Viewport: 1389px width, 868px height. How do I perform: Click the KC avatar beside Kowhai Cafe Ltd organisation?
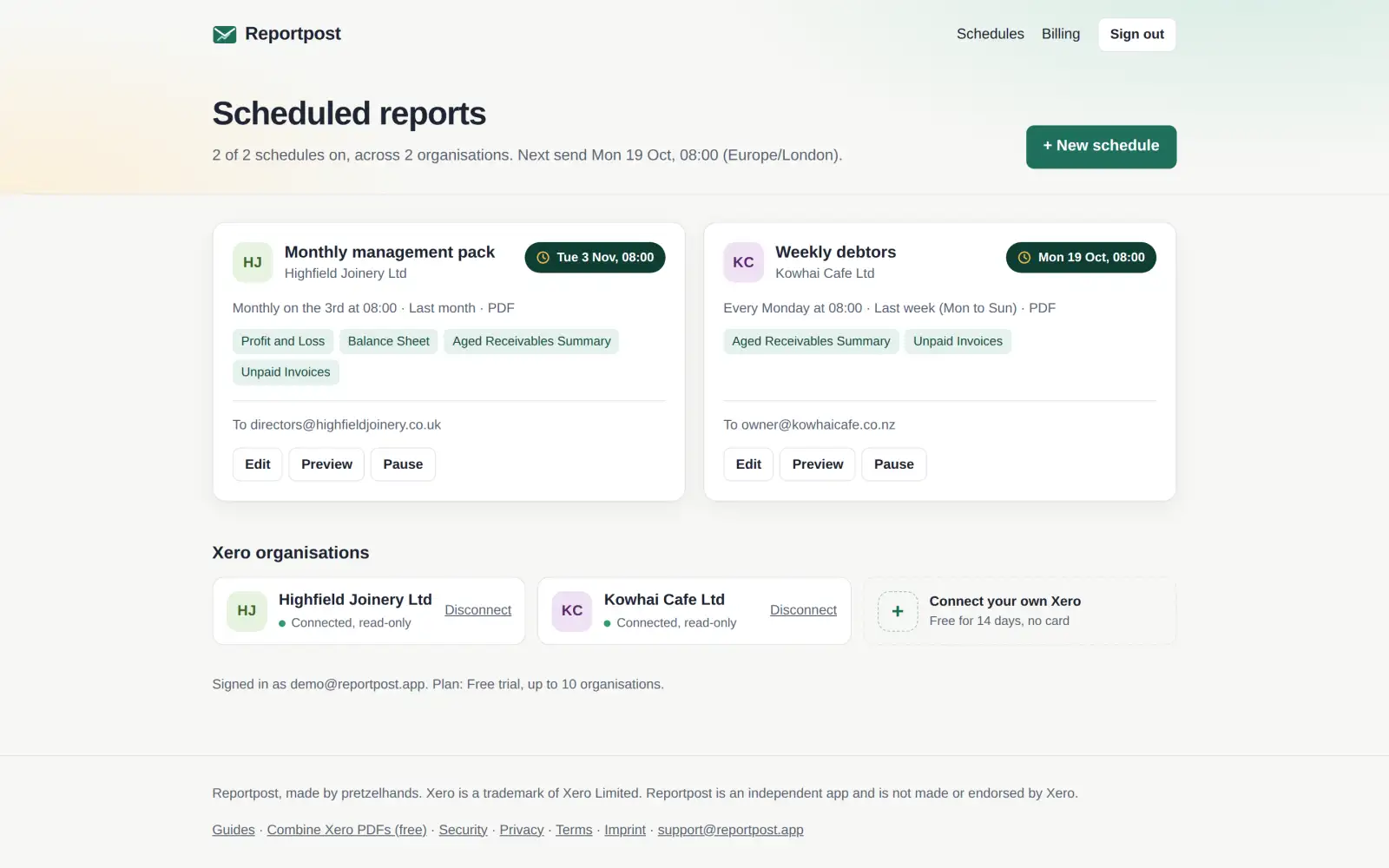point(572,611)
